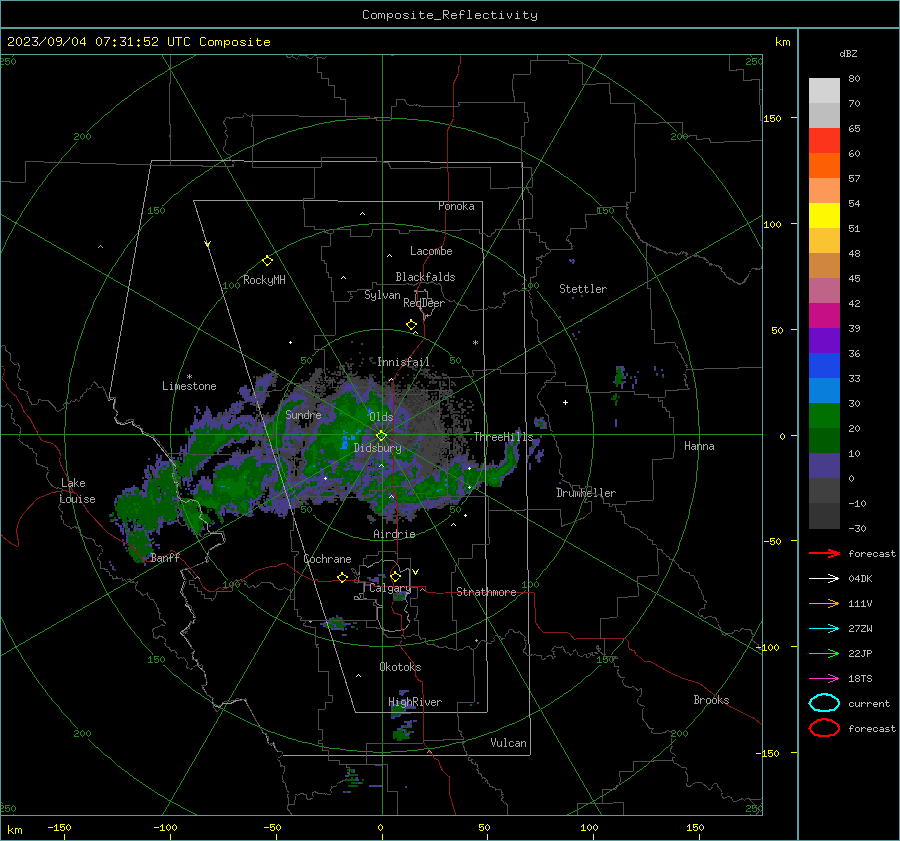900x841 pixels.
Task: Click the 20 dBZ green color swatch
Action: click(824, 416)
